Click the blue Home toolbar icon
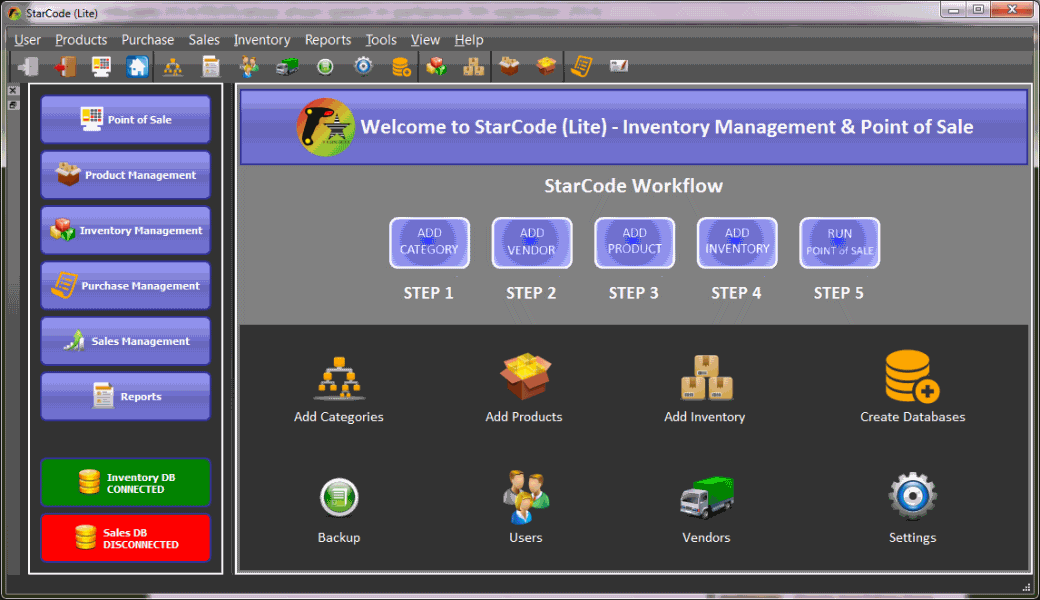 (x=137, y=66)
